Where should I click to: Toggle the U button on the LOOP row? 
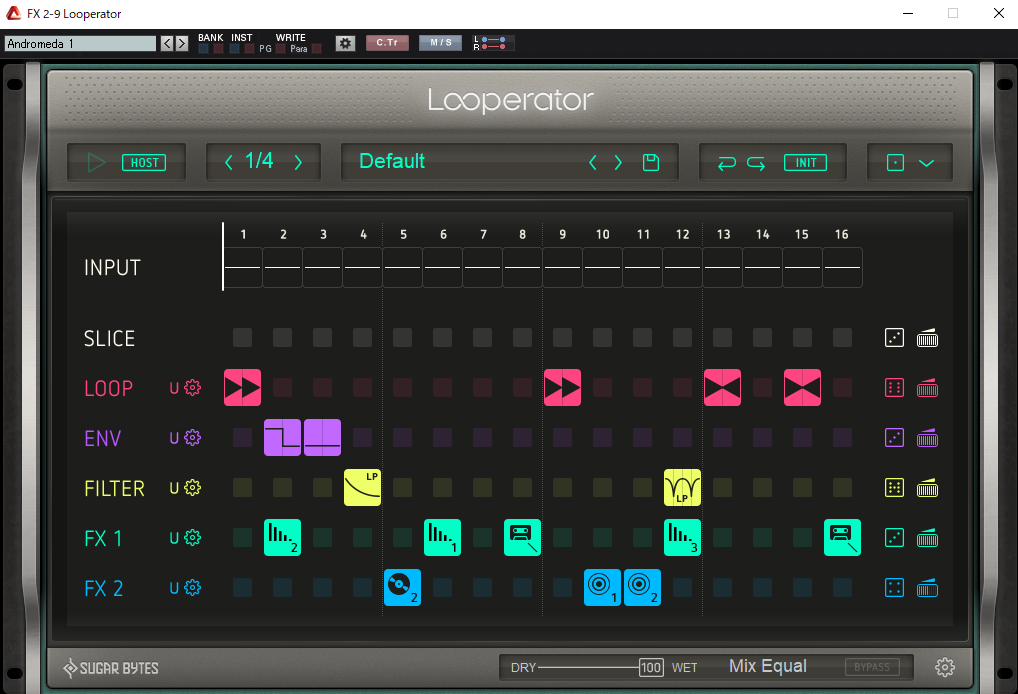point(174,388)
